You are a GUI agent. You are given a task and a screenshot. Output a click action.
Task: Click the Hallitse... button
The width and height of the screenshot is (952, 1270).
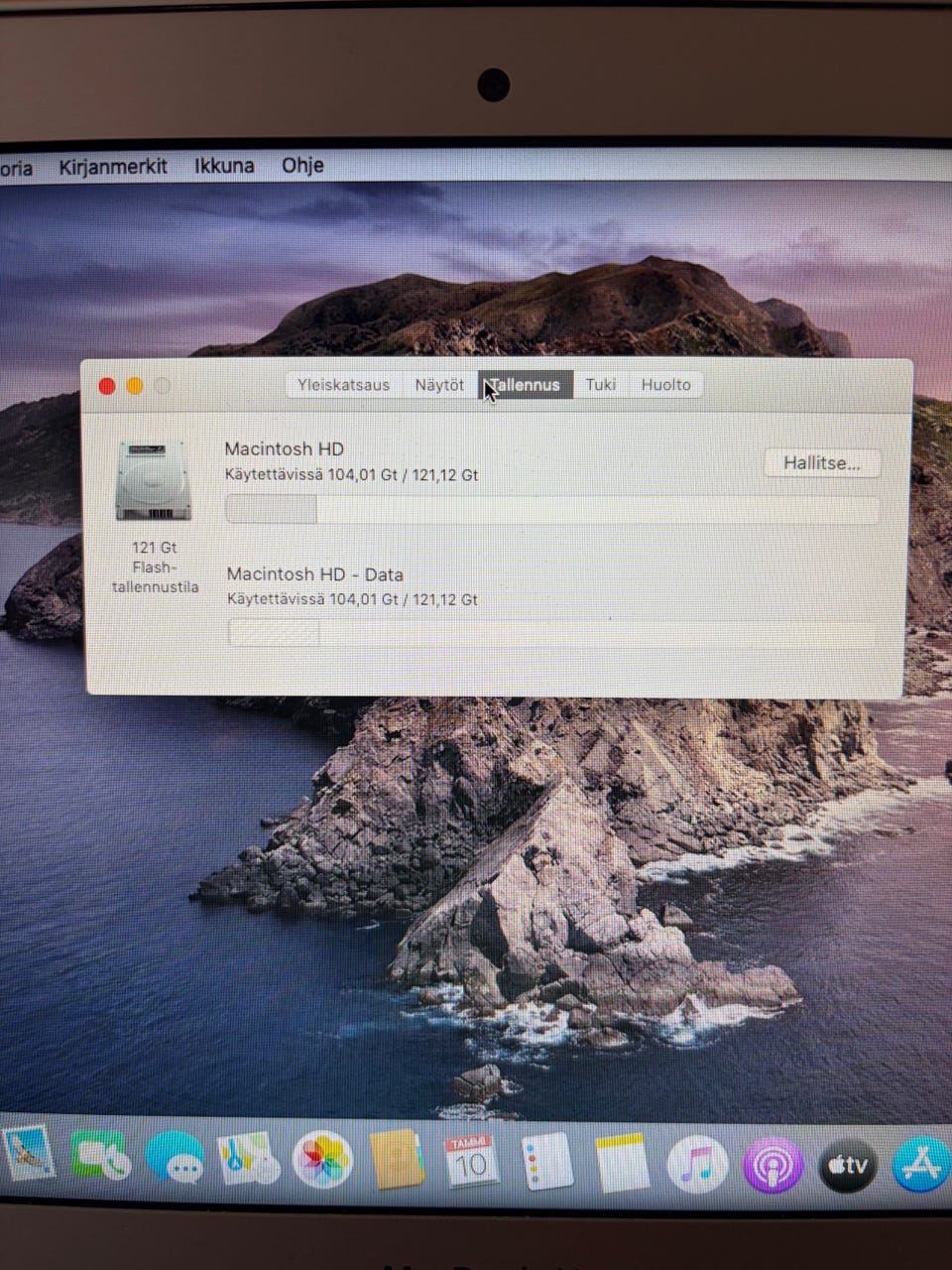click(x=821, y=463)
